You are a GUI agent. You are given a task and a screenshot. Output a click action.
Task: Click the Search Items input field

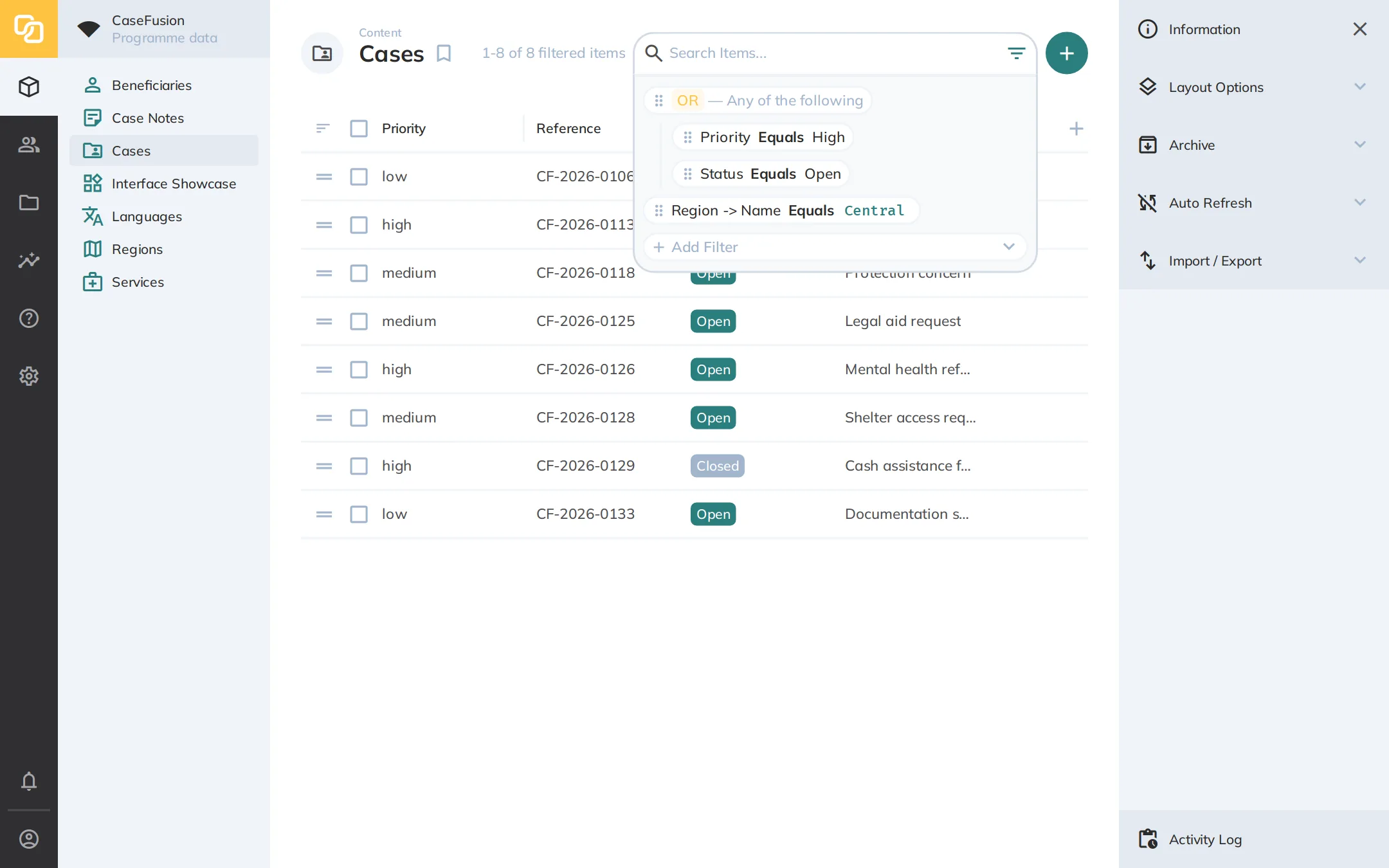click(x=833, y=53)
